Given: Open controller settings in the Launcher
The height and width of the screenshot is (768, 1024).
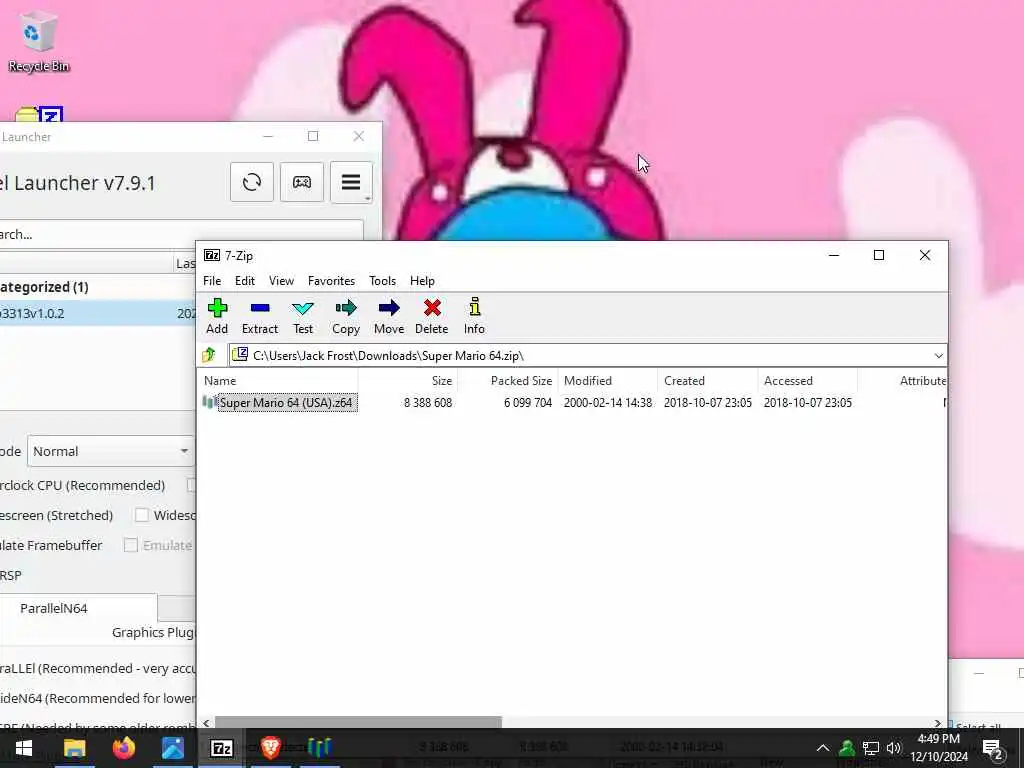Looking at the screenshot, I should coord(302,182).
